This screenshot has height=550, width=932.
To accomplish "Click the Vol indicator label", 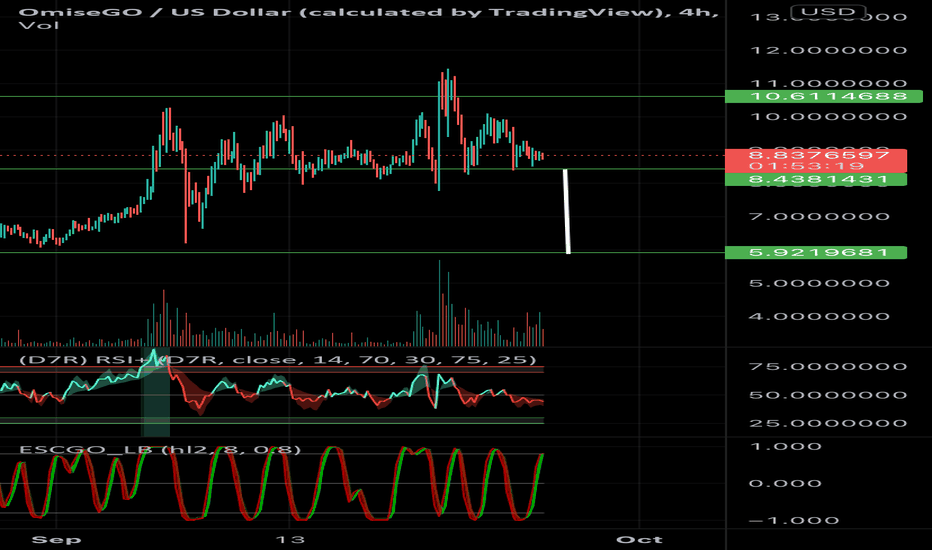I will click(x=39, y=26).
